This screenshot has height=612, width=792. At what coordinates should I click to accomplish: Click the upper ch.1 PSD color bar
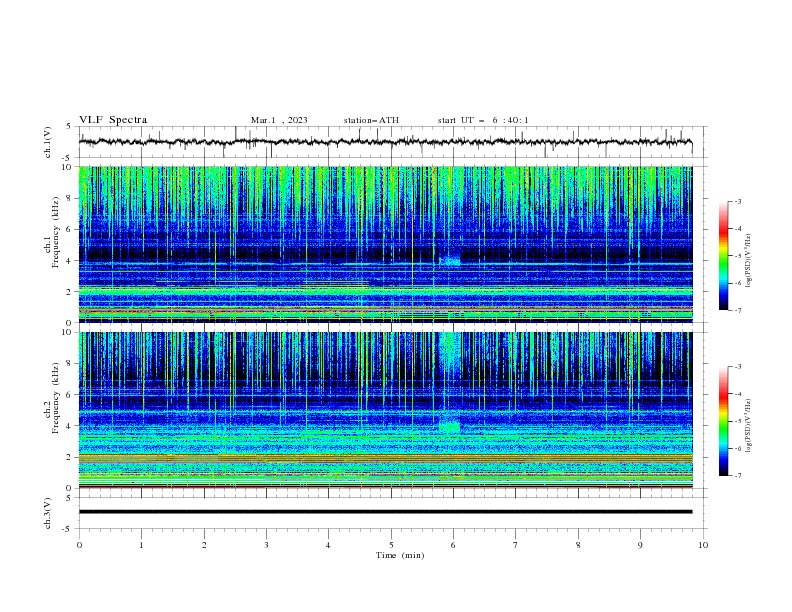tap(724, 256)
